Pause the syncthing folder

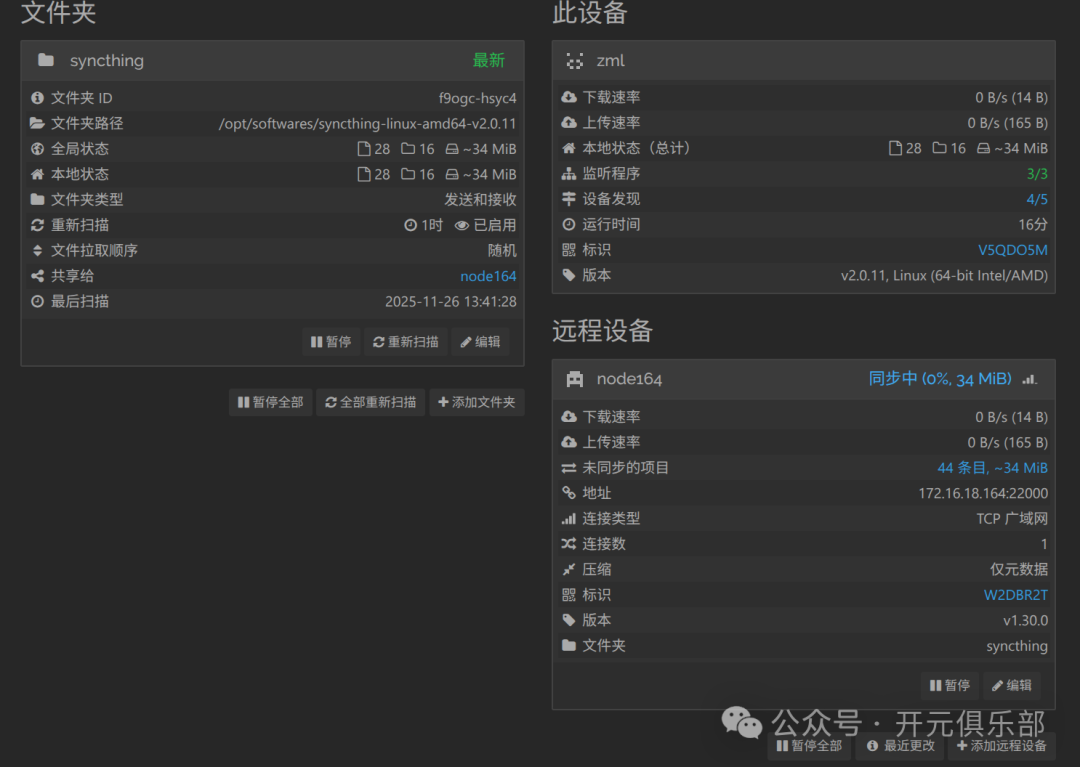331,342
